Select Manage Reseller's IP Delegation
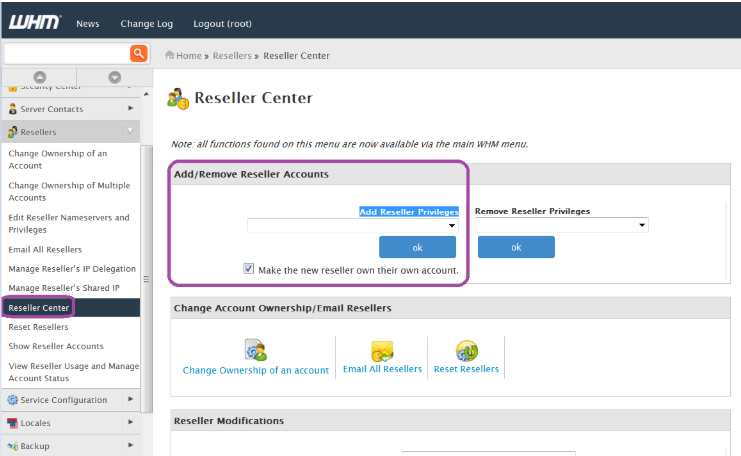 tap(72, 269)
